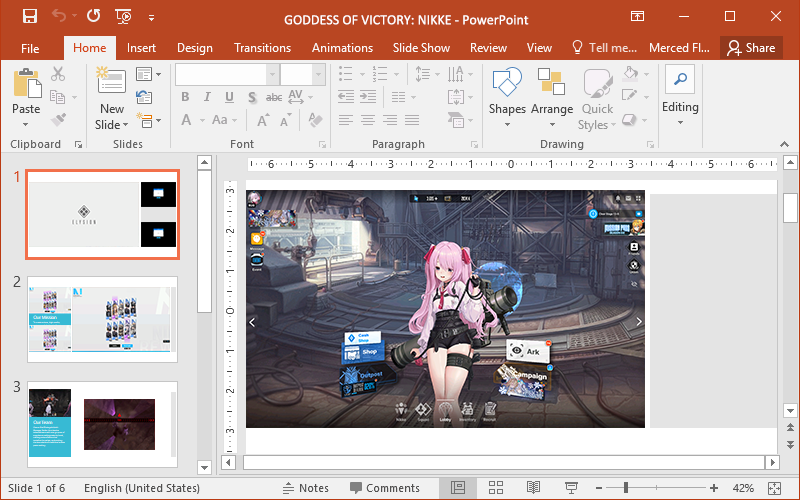Go to the Slide Show tab

tap(421, 48)
